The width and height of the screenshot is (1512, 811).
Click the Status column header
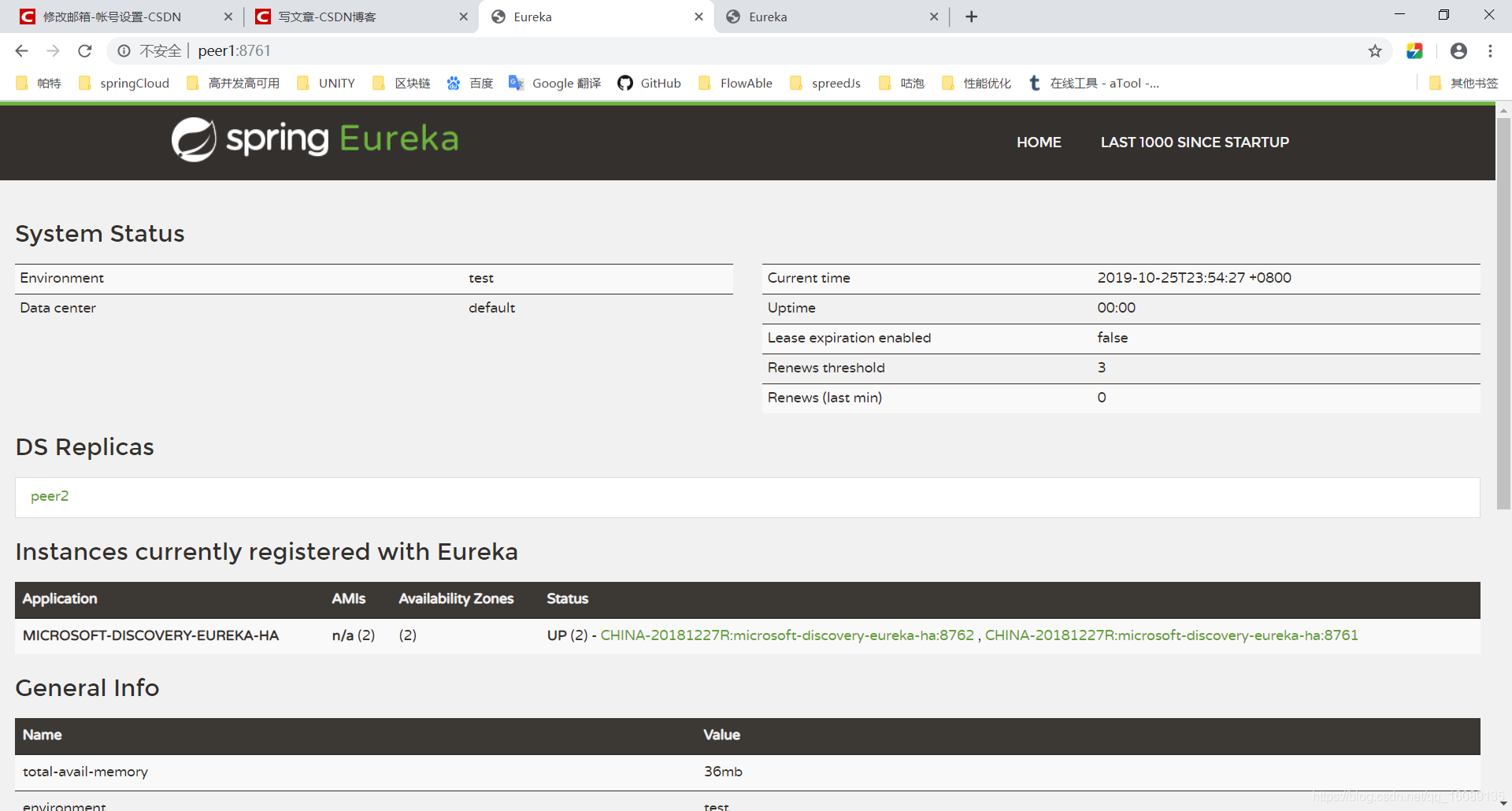[567, 599]
